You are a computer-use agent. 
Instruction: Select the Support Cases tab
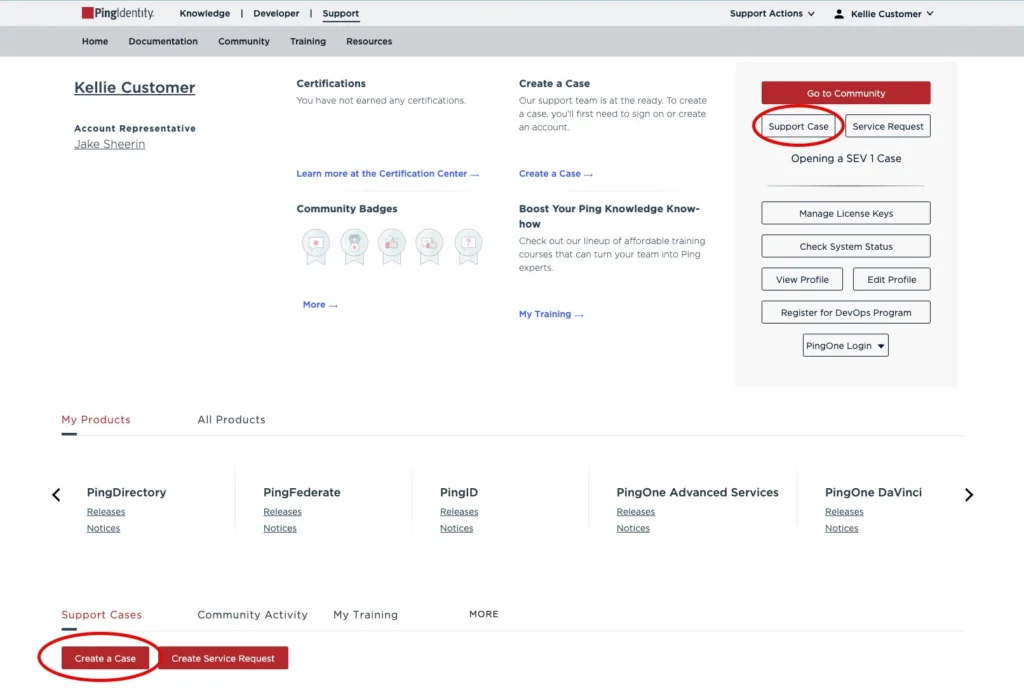pyautogui.click(x=101, y=615)
